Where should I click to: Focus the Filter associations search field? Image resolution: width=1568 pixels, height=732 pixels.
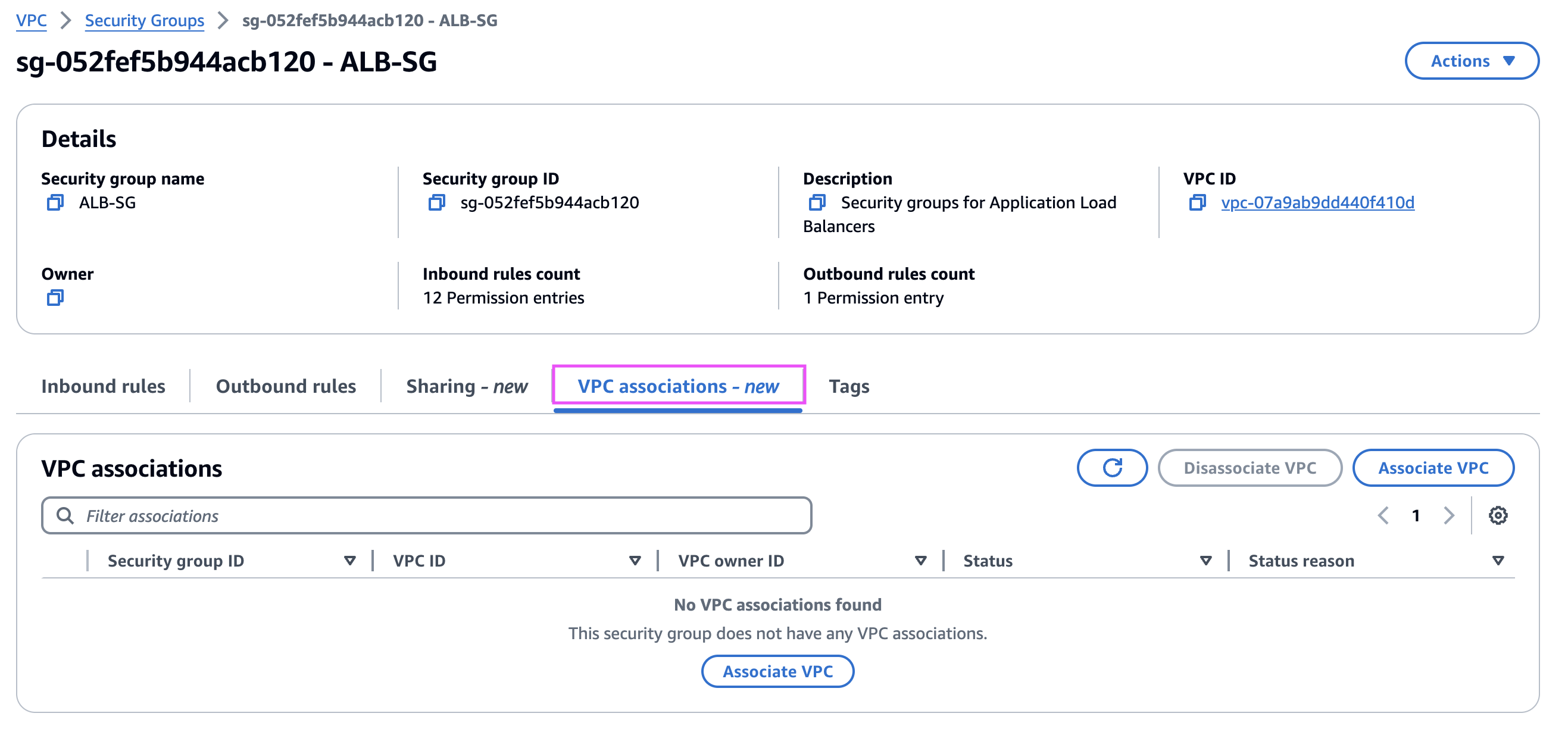[x=426, y=516]
